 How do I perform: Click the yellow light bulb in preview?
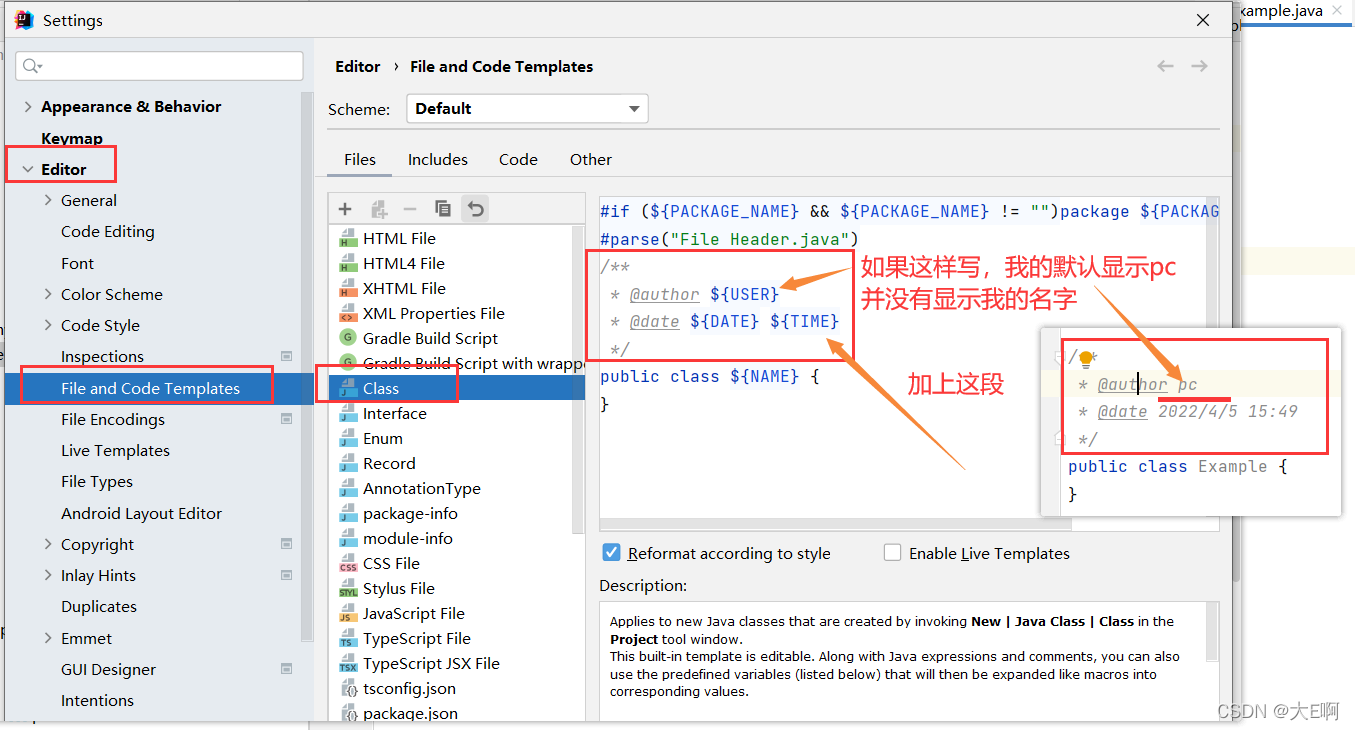(x=1085, y=360)
